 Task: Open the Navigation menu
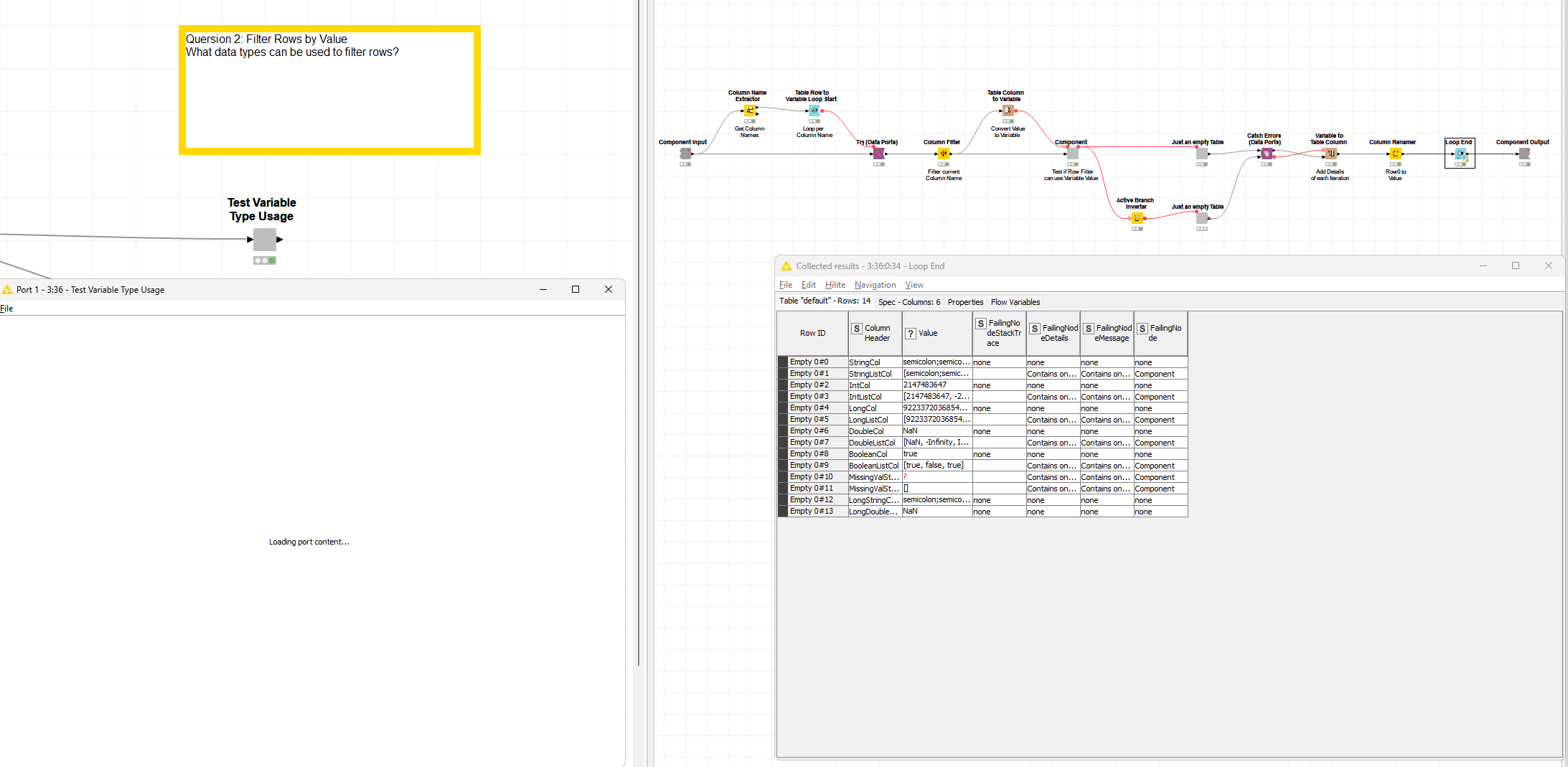coord(875,285)
